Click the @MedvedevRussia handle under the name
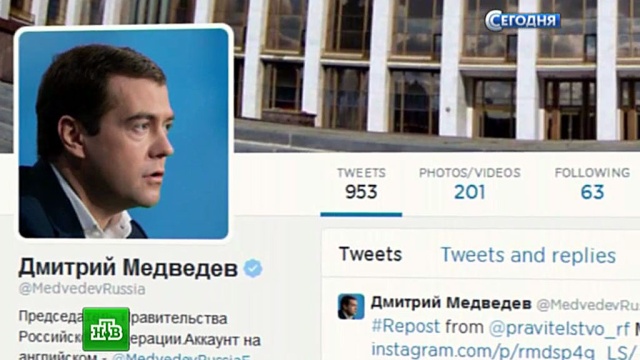640x360 pixels. [x=82, y=289]
